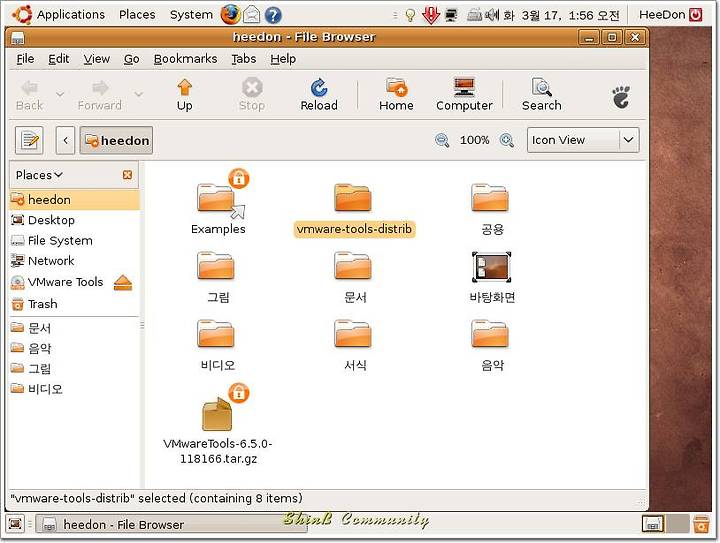
Task: Click the GNOME foot throbber icon
Action: 621,97
